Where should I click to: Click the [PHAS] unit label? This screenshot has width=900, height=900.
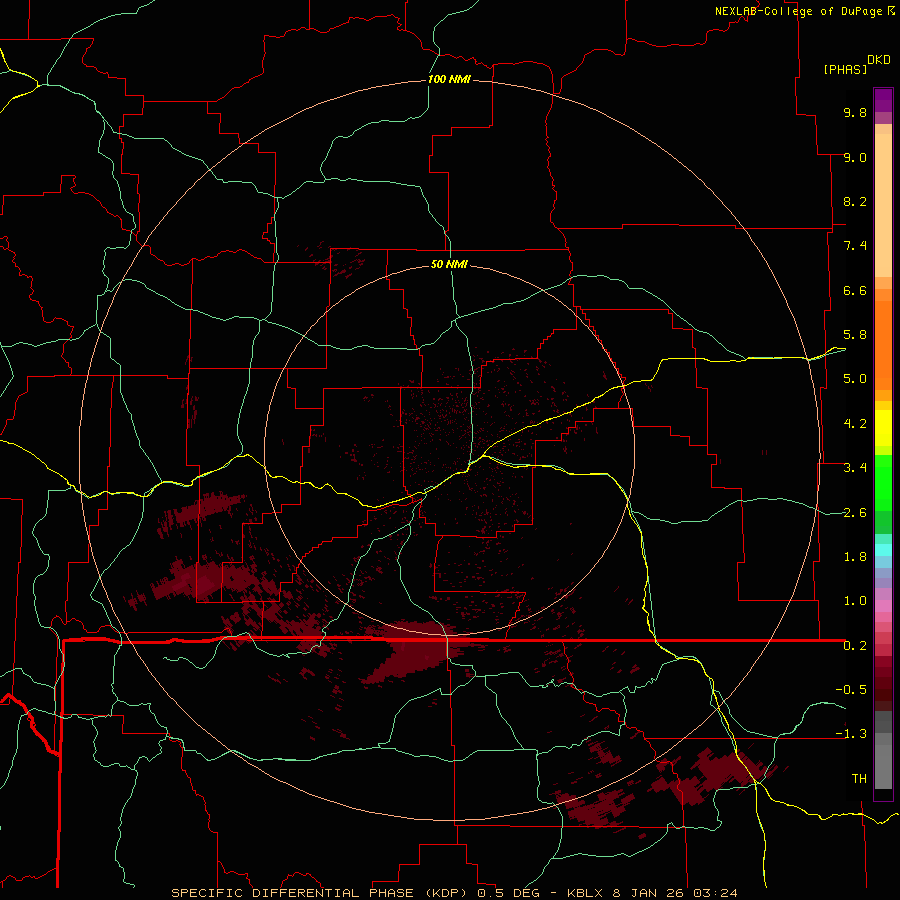click(845, 69)
